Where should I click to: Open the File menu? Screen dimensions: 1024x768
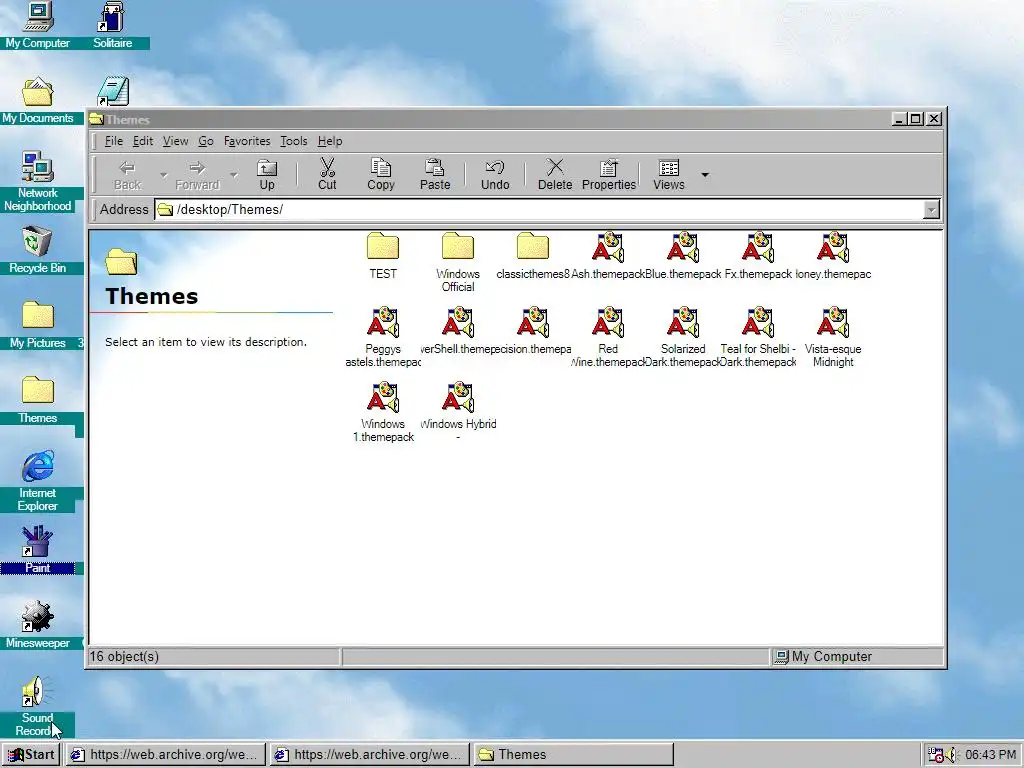[114, 141]
